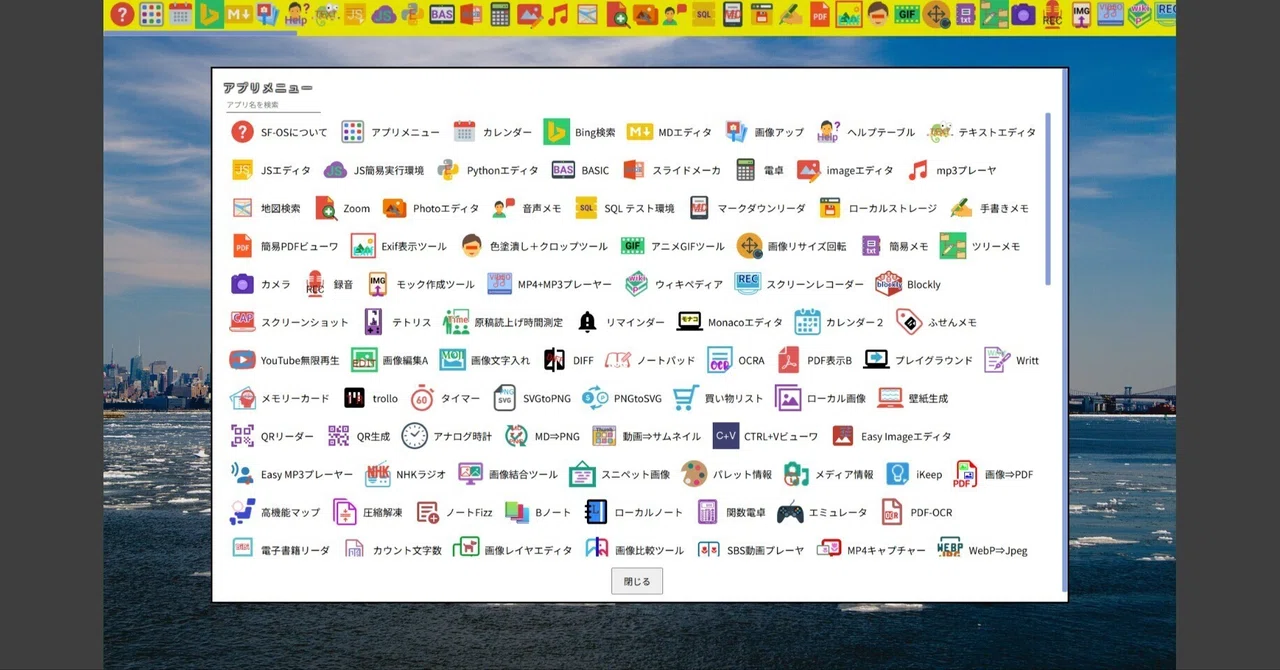
Task: Click purple camera icon in top toolbar
Action: click(x=1023, y=14)
